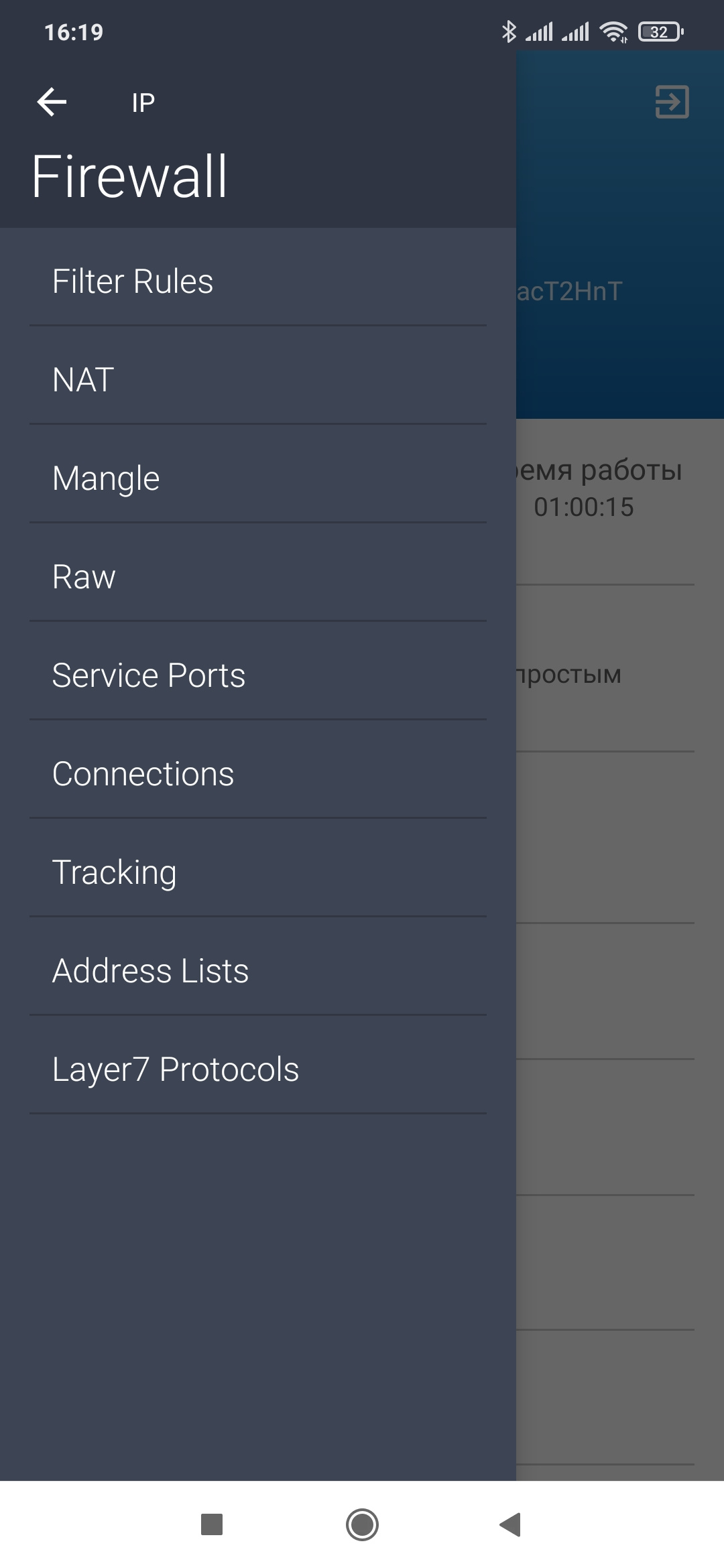The image size is (724, 1568).
Task: Tap the Firewall drawer title
Action: click(x=129, y=176)
